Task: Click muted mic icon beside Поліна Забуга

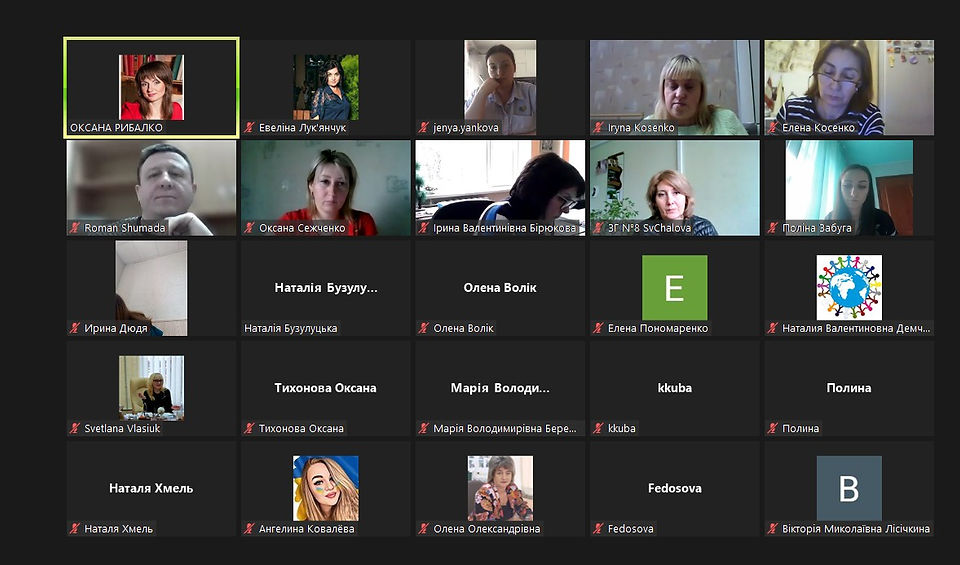Action: [773, 228]
